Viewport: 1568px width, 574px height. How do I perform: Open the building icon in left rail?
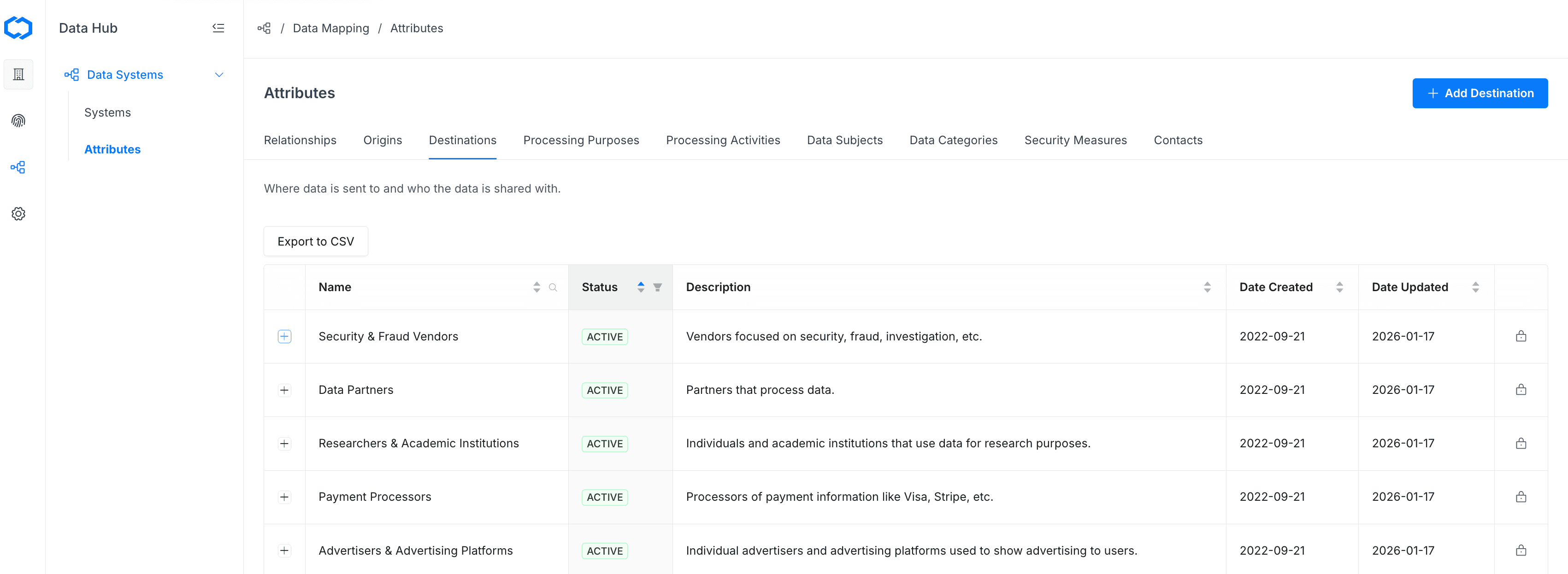tap(18, 74)
